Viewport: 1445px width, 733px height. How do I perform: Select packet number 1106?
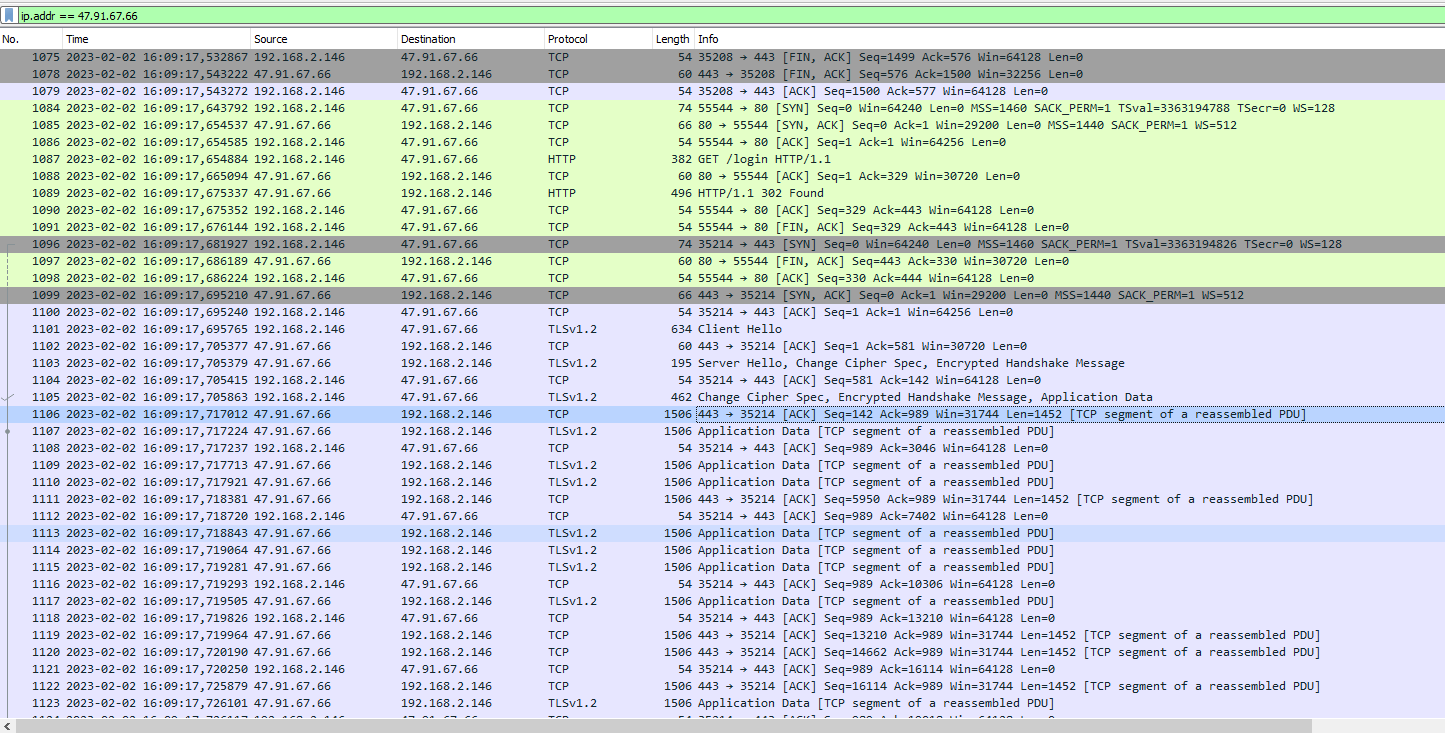(x=722, y=414)
